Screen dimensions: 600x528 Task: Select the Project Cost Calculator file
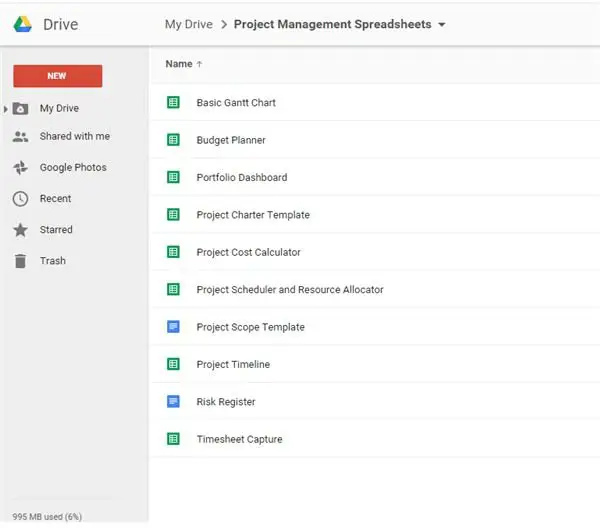[248, 253]
